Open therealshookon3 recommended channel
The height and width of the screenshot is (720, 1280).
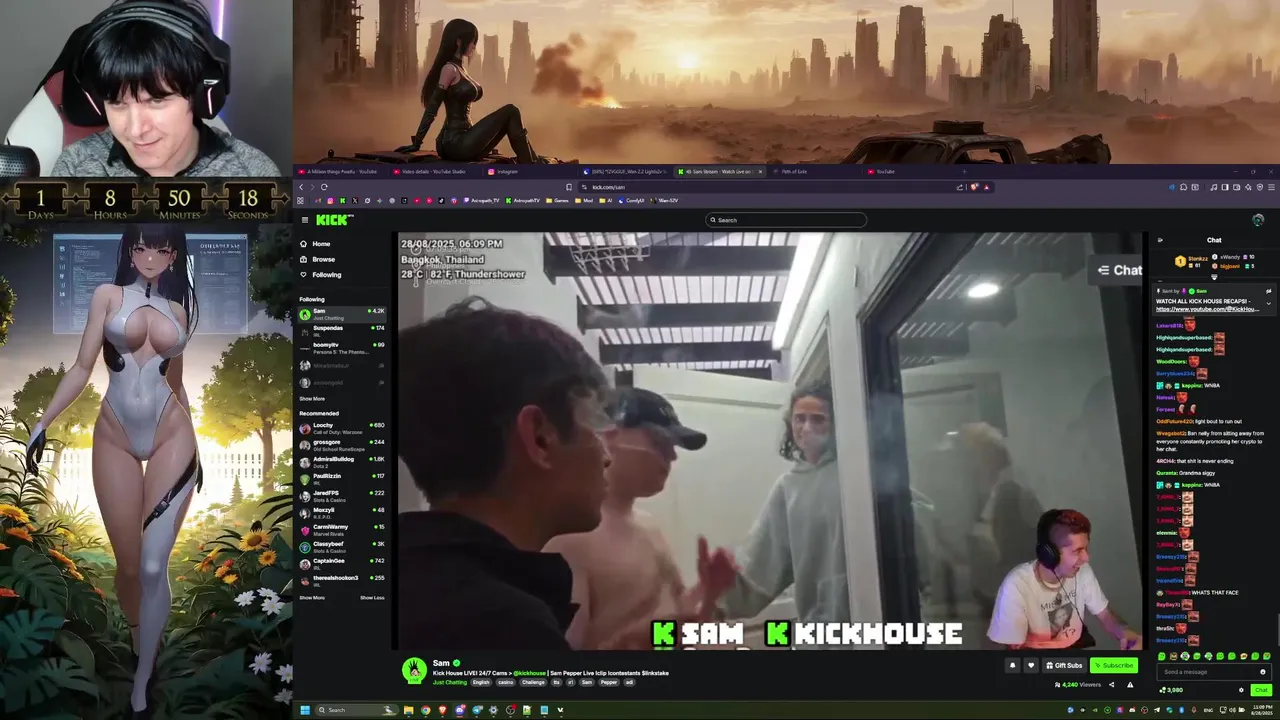pyautogui.click(x=342, y=580)
